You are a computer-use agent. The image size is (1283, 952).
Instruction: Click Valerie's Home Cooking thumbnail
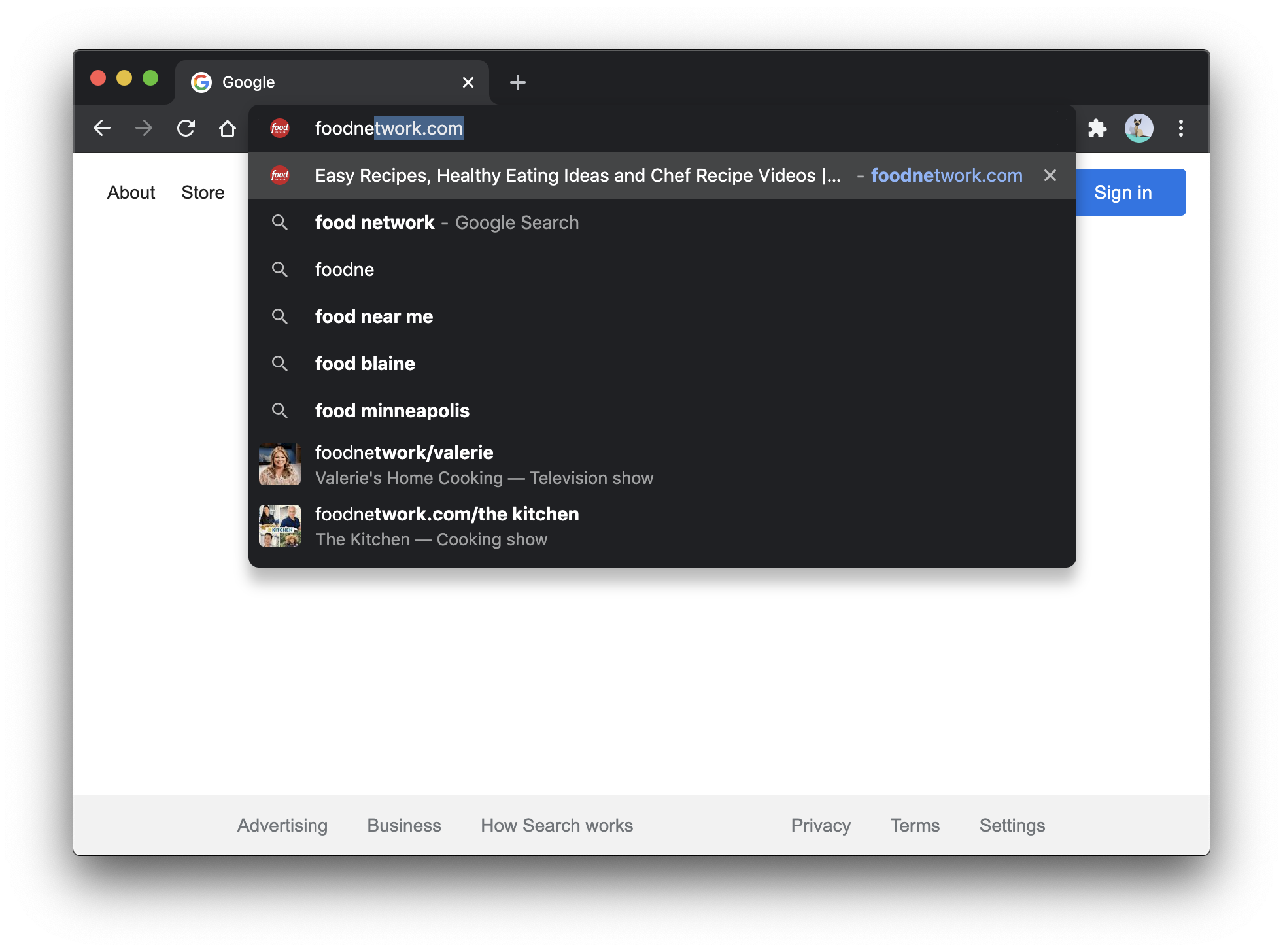(x=280, y=465)
